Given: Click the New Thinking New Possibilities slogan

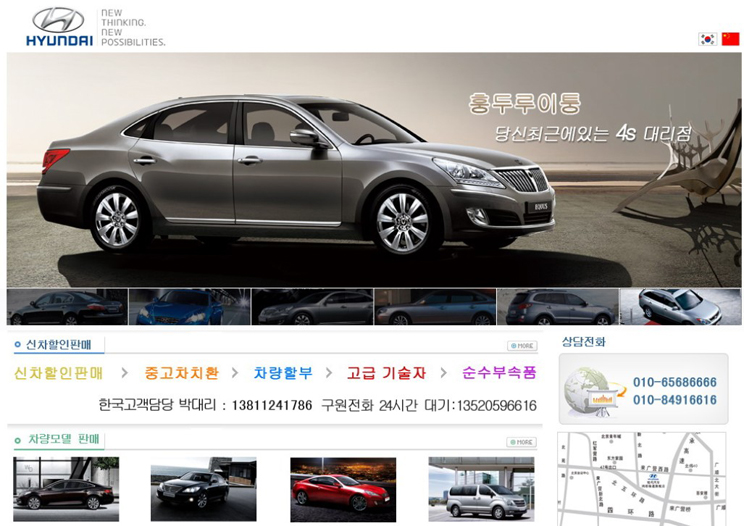Looking at the screenshot, I should (x=132, y=28).
